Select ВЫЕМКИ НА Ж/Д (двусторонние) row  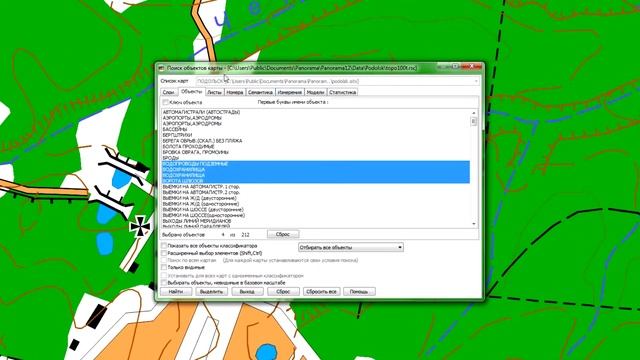pyautogui.click(x=316, y=198)
